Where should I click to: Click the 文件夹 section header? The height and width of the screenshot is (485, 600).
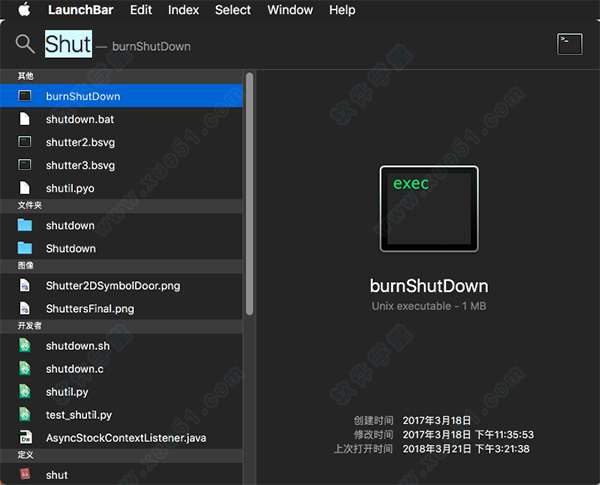(121, 206)
